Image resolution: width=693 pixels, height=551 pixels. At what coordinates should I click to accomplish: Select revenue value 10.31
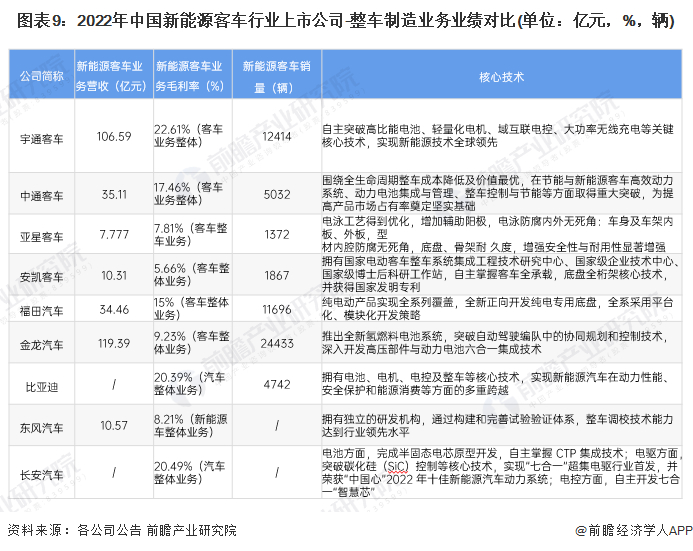[114, 275]
